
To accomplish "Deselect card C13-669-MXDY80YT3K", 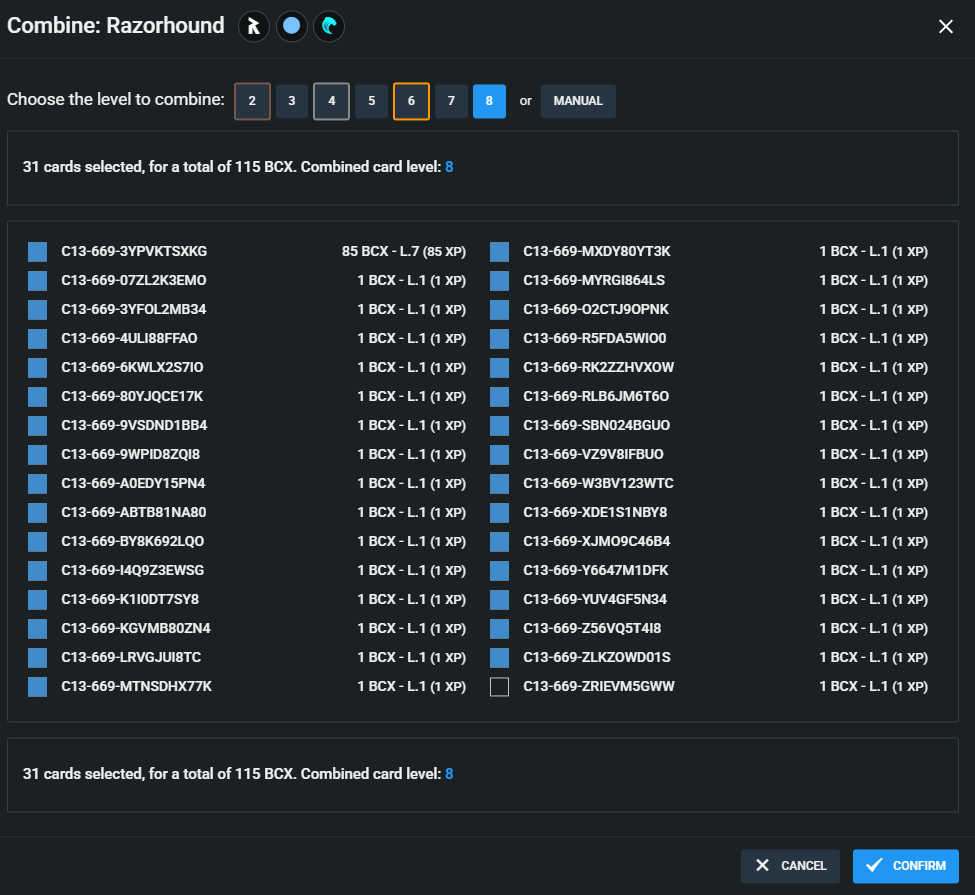I will tap(499, 252).
